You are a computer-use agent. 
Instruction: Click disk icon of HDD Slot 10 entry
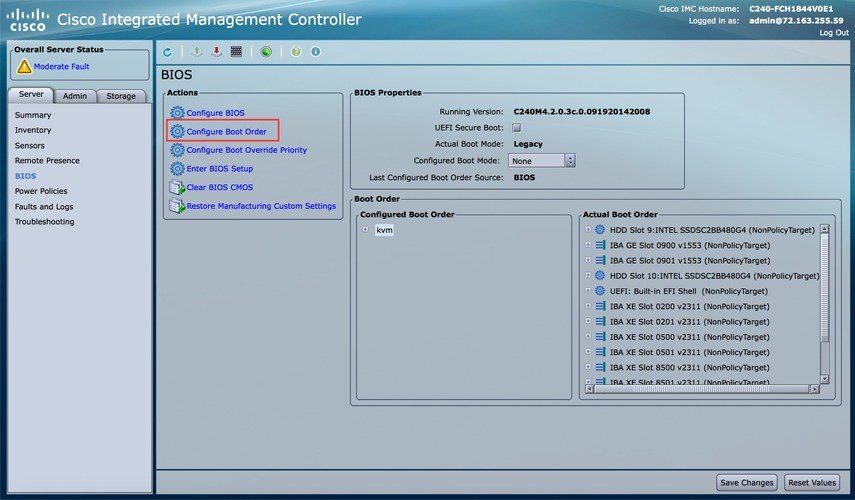(x=600, y=276)
